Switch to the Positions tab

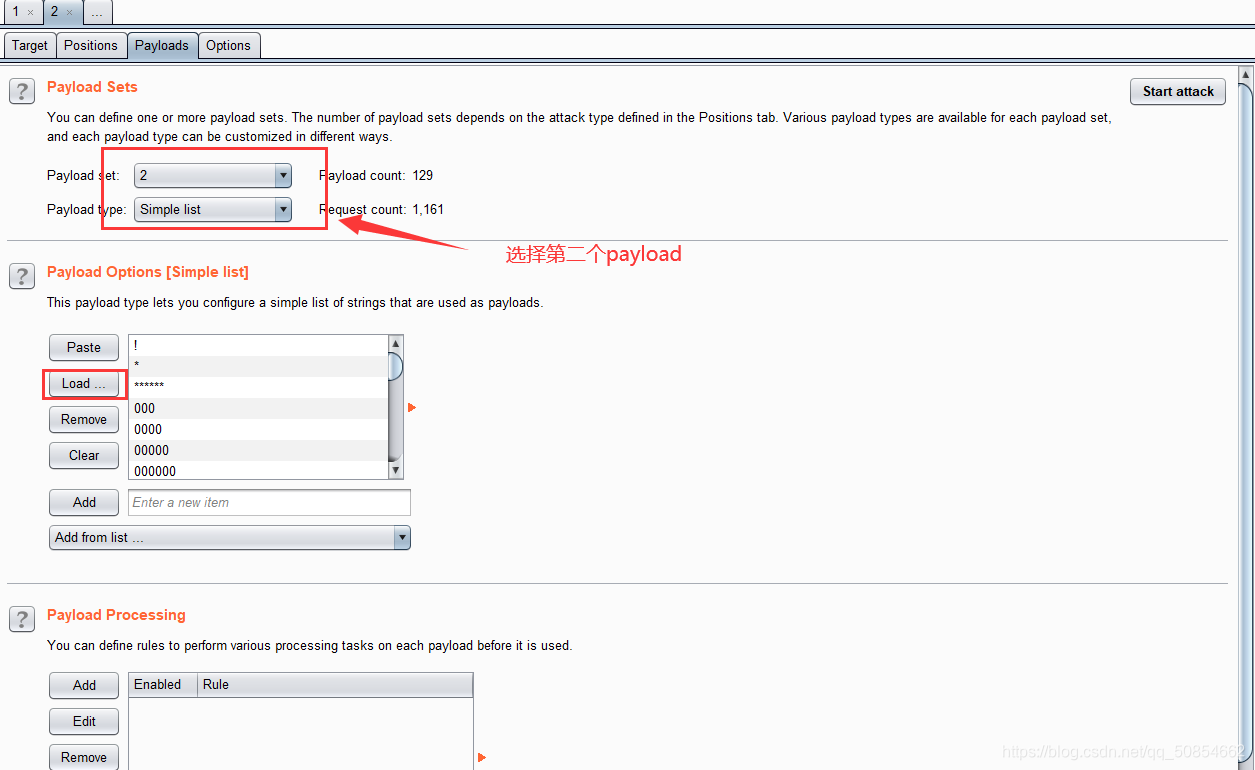[91, 45]
